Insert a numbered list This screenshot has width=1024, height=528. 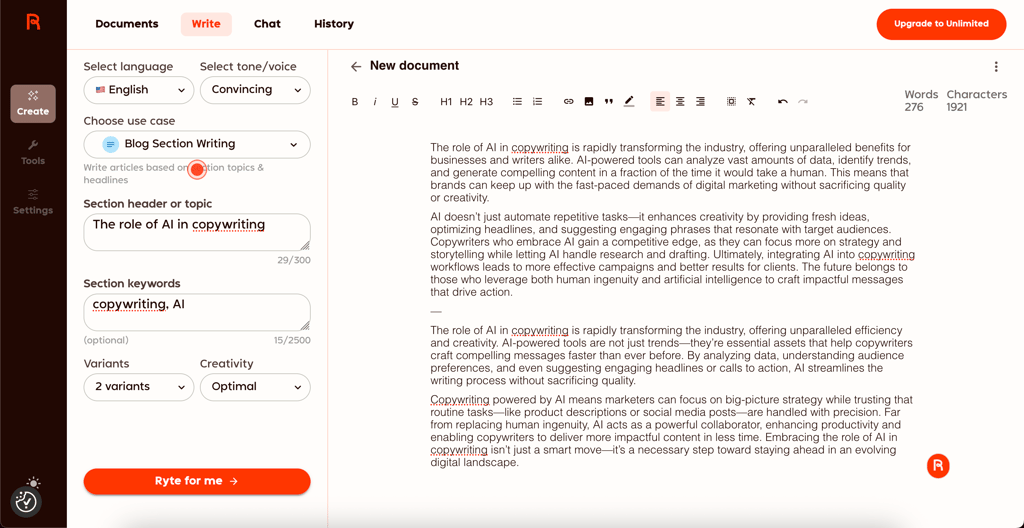[537, 101]
